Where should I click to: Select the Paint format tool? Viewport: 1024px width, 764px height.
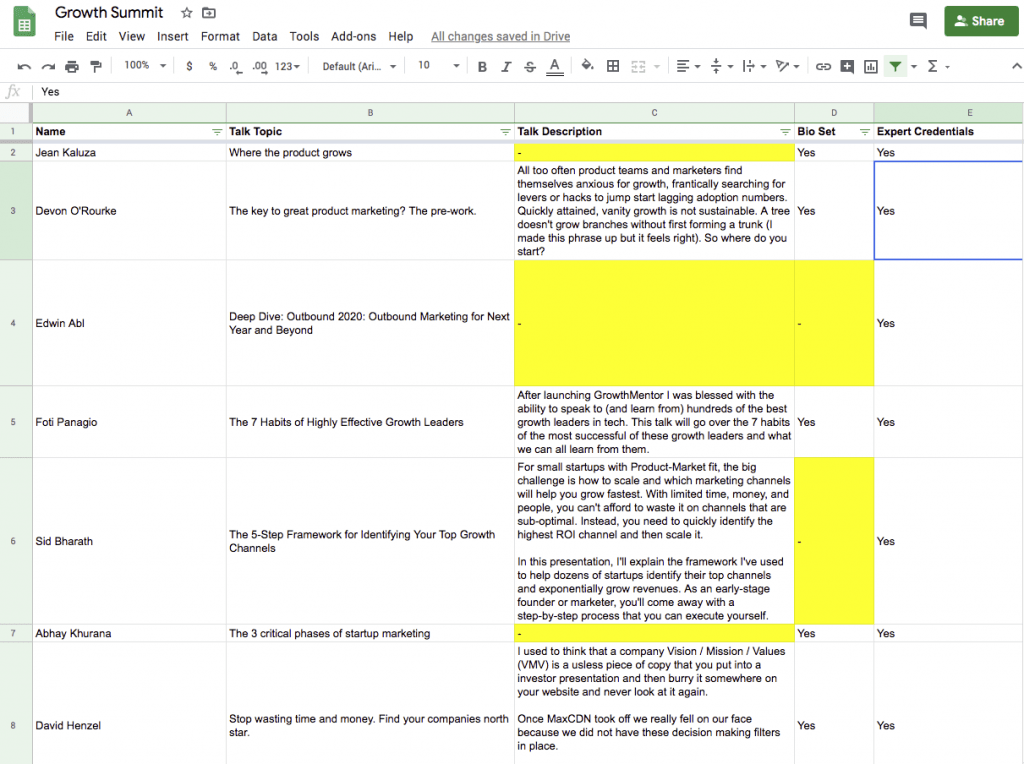pyautogui.click(x=95, y=66)
